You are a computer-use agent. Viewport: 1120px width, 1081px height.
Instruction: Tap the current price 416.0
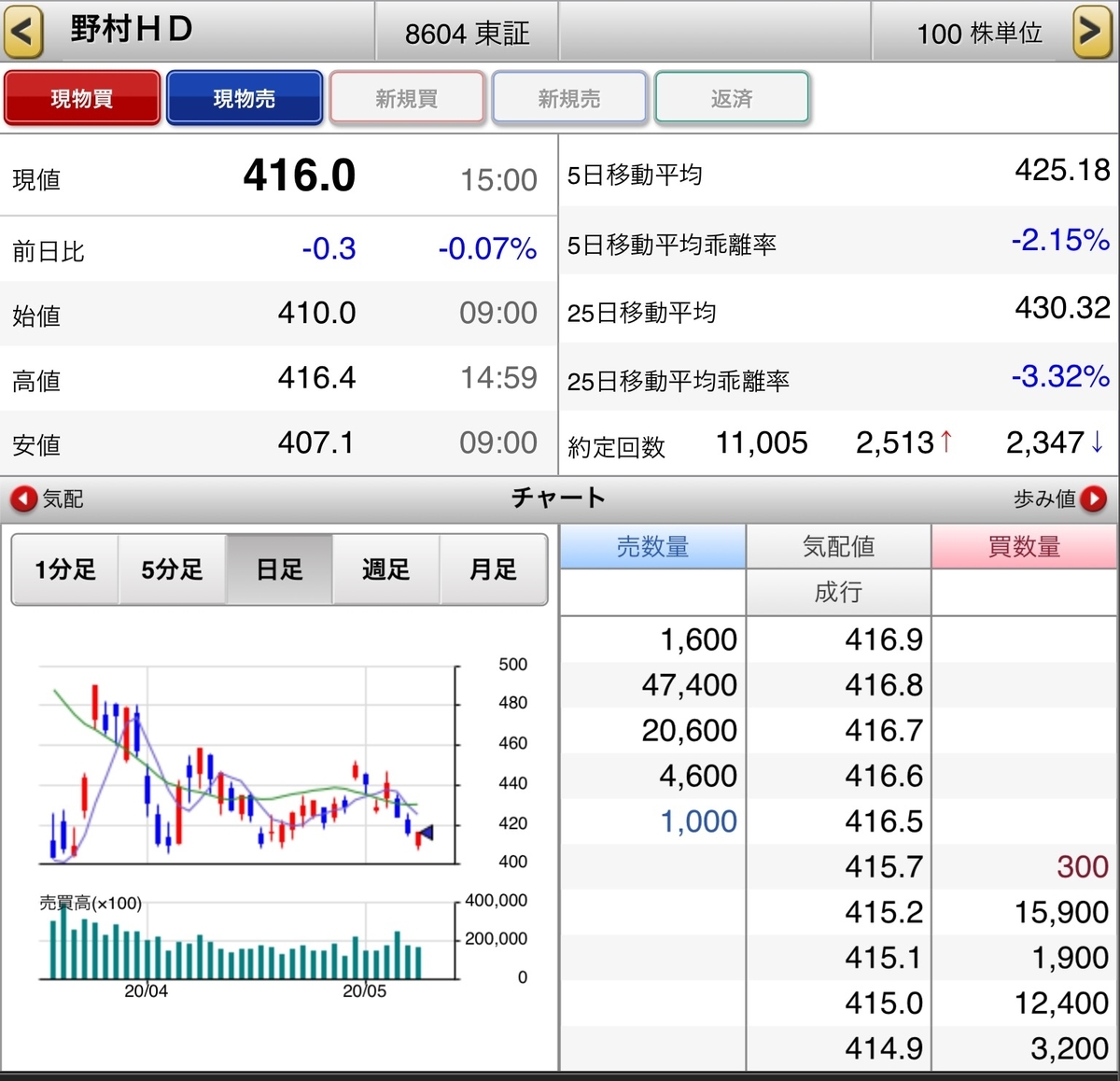click(300, 175)
